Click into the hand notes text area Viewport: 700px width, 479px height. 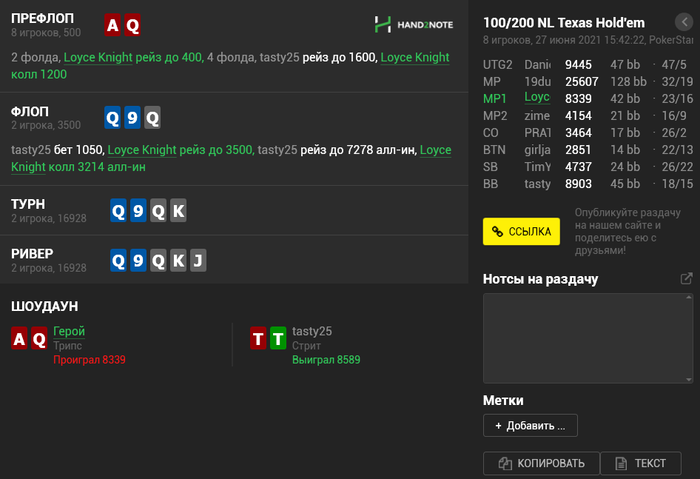pyautogui.click(x=588, y=338)
